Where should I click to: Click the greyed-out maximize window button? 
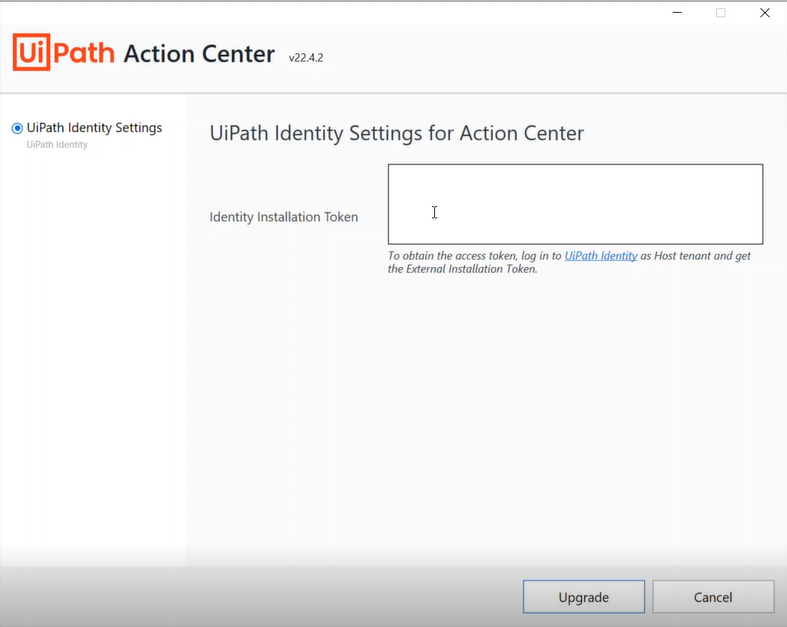tap(720, 13)
